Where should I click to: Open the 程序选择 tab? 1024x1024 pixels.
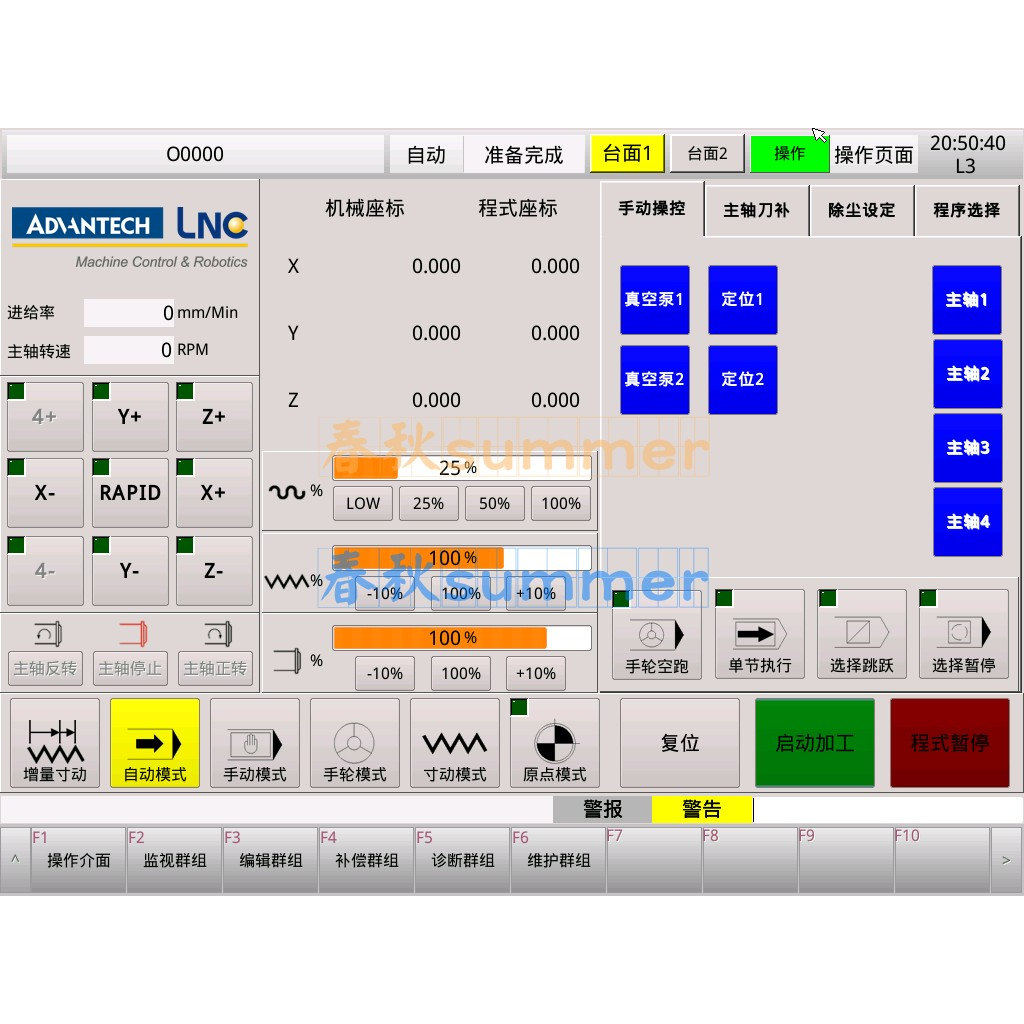(x=967, y=210)
